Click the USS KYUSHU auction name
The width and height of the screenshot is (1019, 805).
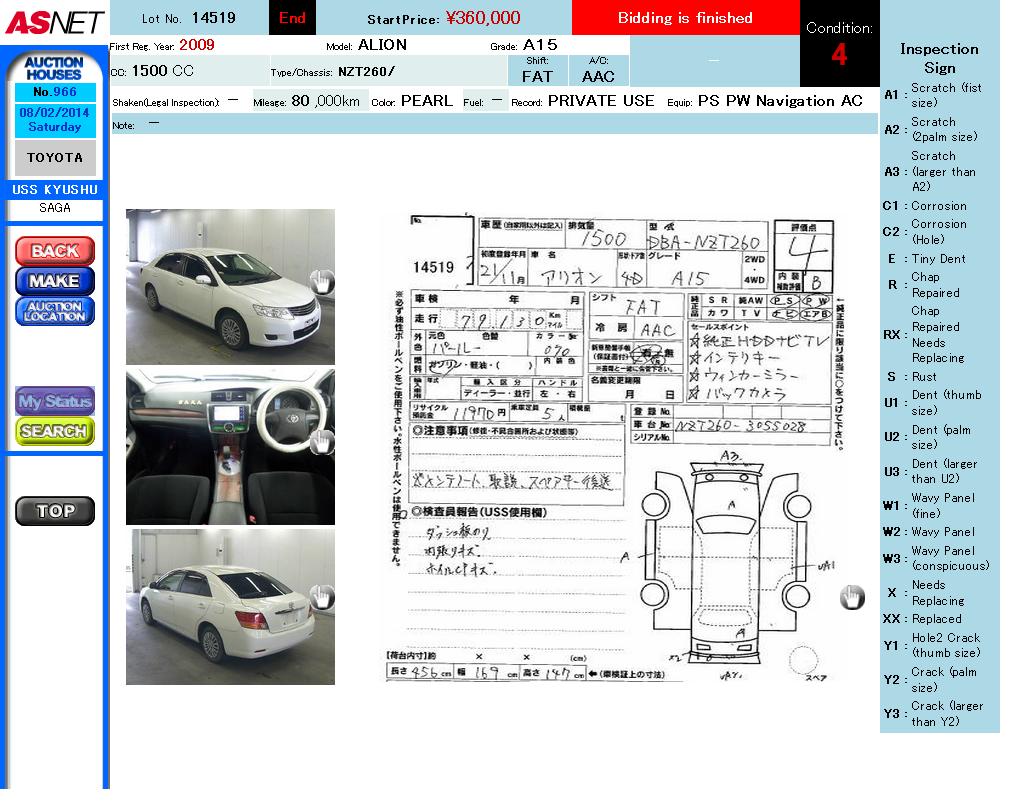(x=55, y=190)
